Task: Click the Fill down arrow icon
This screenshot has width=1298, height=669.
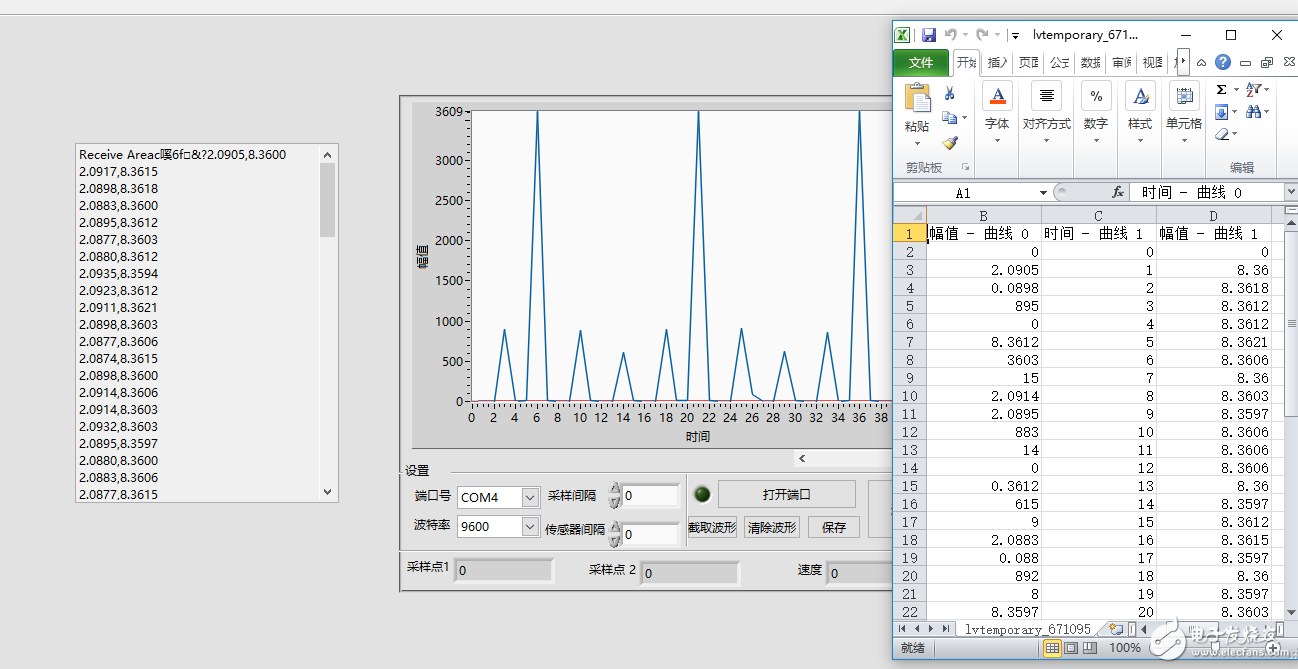Action: tap(1221, 112)
